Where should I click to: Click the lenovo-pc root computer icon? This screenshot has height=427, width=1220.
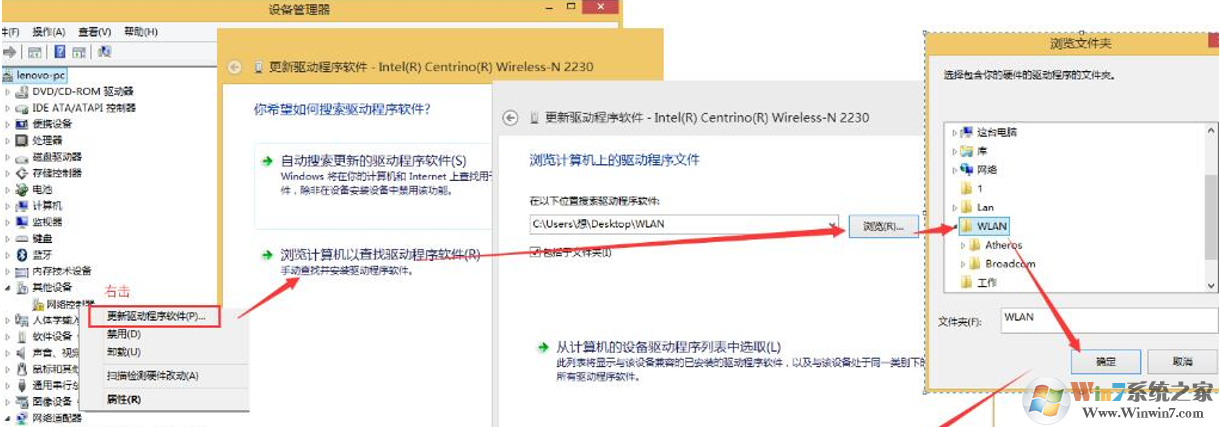(8, 75)
